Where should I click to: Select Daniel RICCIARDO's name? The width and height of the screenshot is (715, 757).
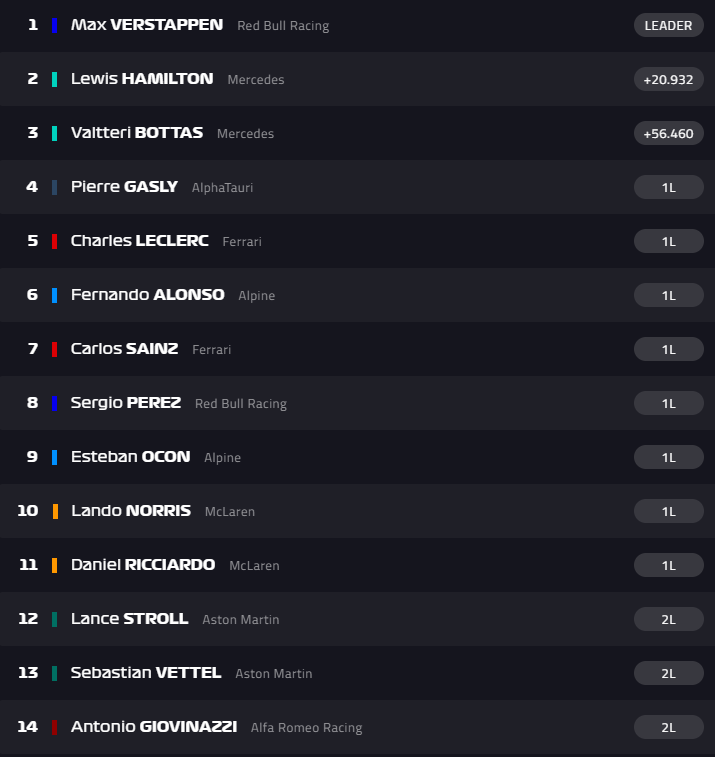coord(143,564)
